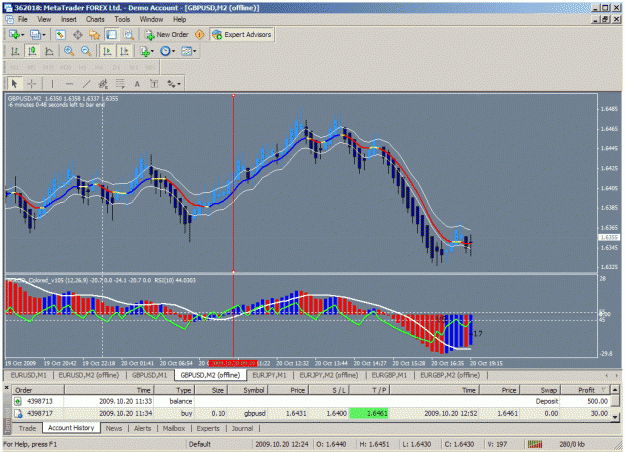Viewport: 625px width, 452px height.
Task: Click the New Chart toolbar icon
Action: 14,35
